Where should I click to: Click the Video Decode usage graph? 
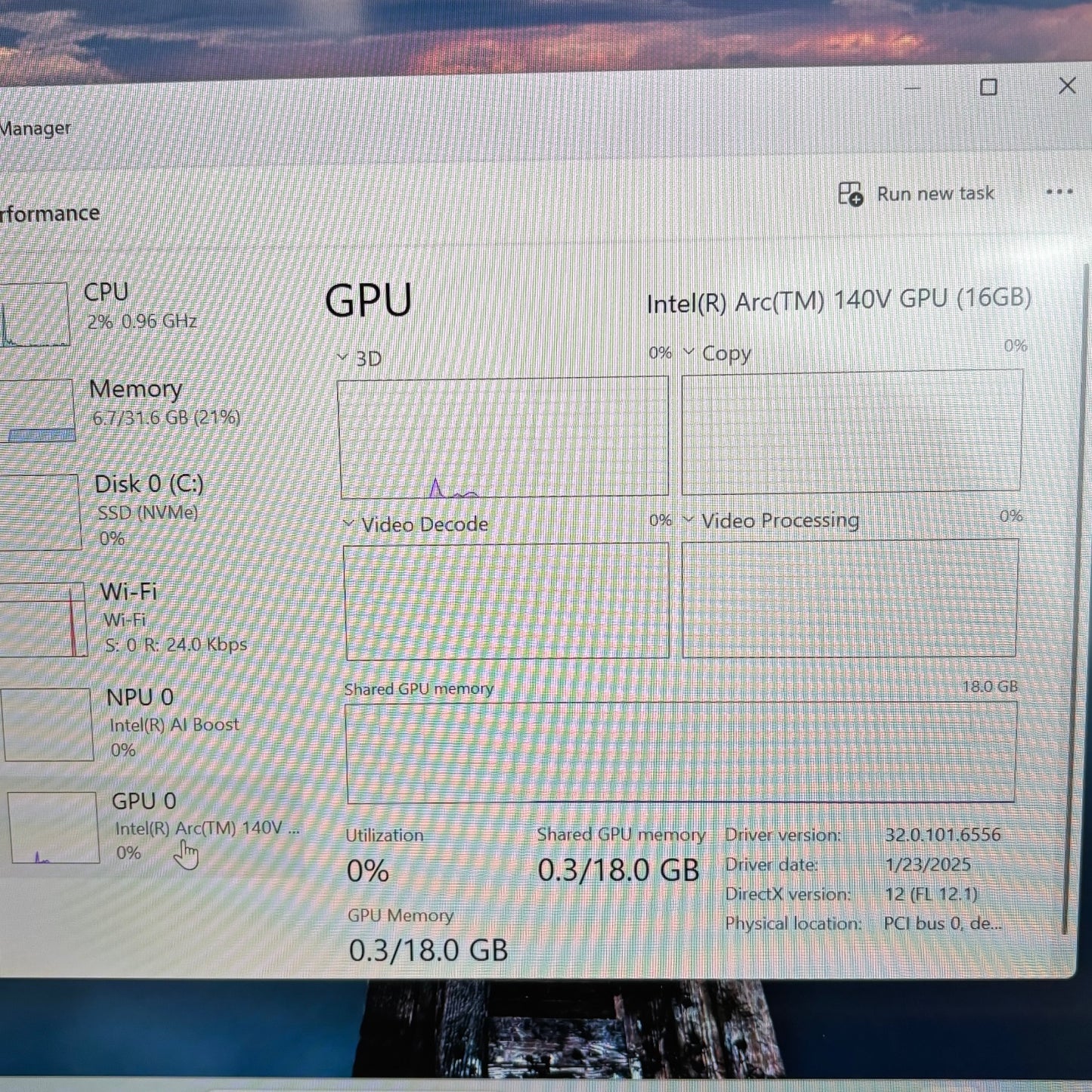506,602
